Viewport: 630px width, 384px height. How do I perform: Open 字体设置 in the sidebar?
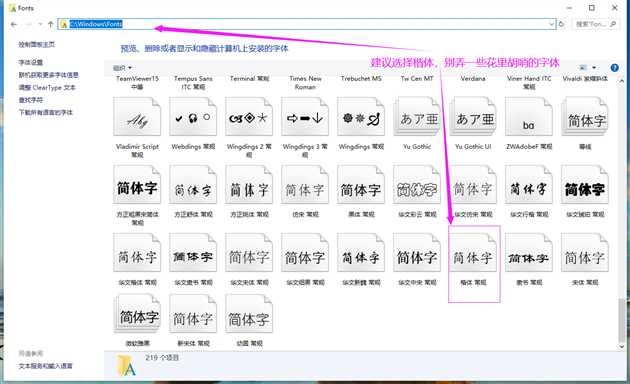coord(31,62)
